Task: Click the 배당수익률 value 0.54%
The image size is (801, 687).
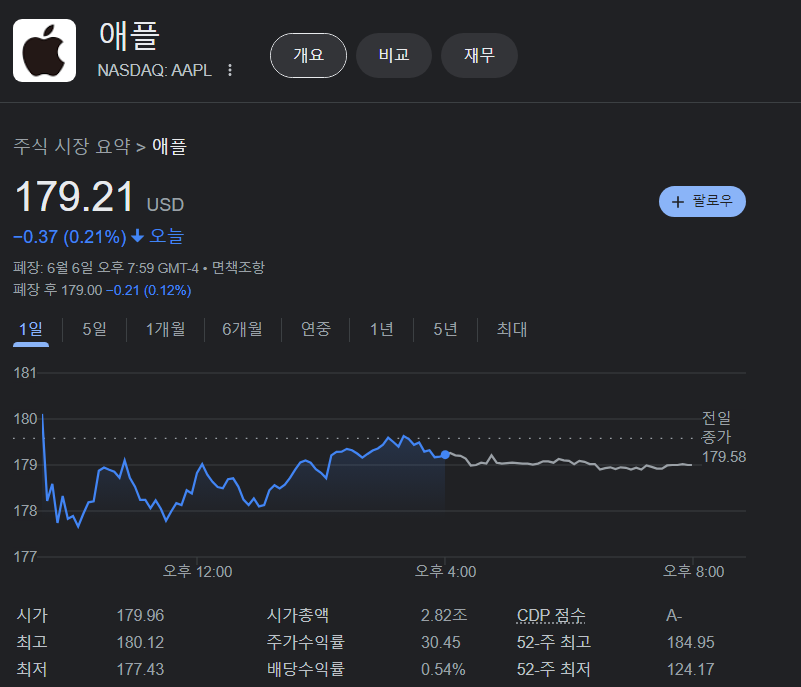Action: point(443,670)
